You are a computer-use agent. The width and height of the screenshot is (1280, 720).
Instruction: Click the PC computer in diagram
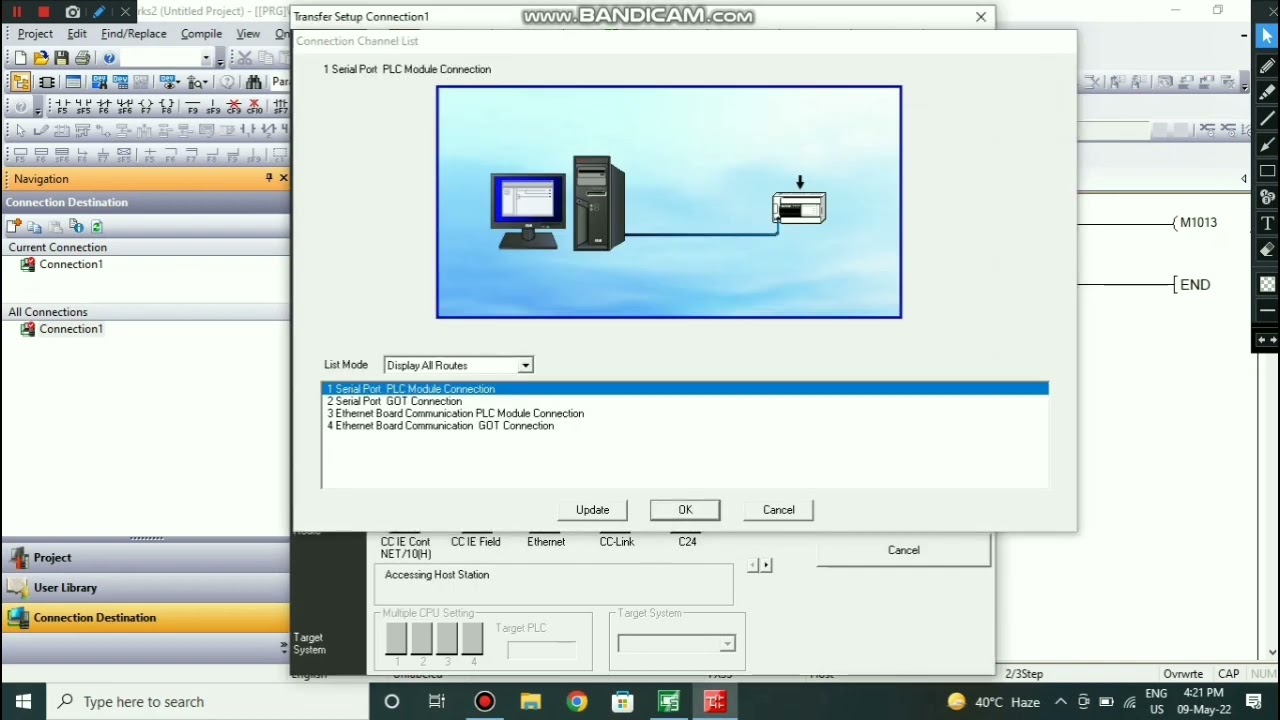tap(558, 203)
